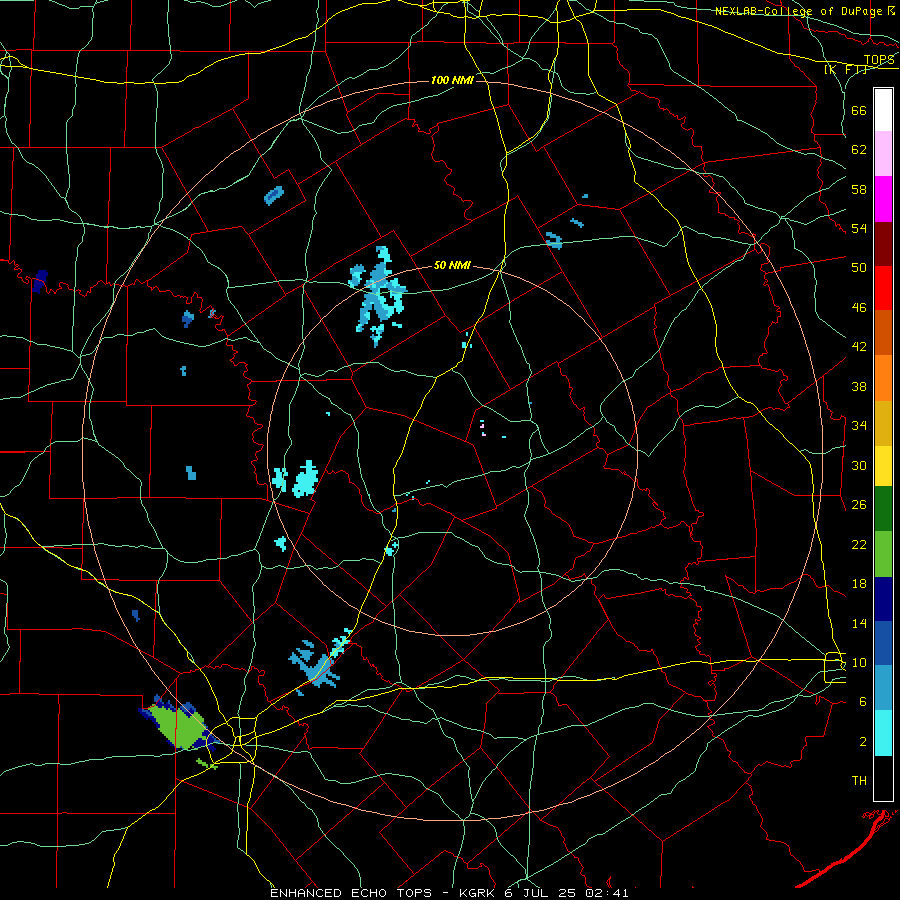Click the '22' legend value
This screenshot has width=900, height=900.
(x=859, y=544)
